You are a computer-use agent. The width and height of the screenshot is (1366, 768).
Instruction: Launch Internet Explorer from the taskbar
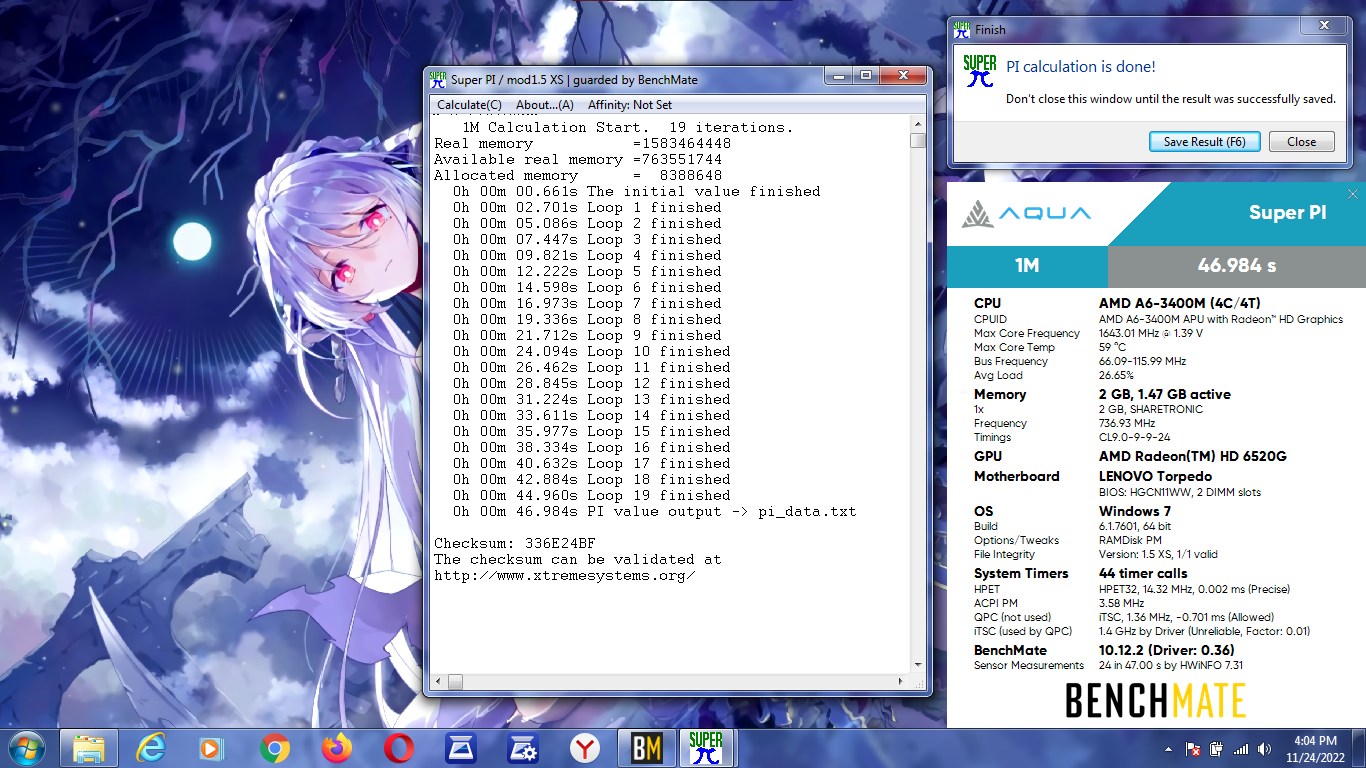click(151, 748)
